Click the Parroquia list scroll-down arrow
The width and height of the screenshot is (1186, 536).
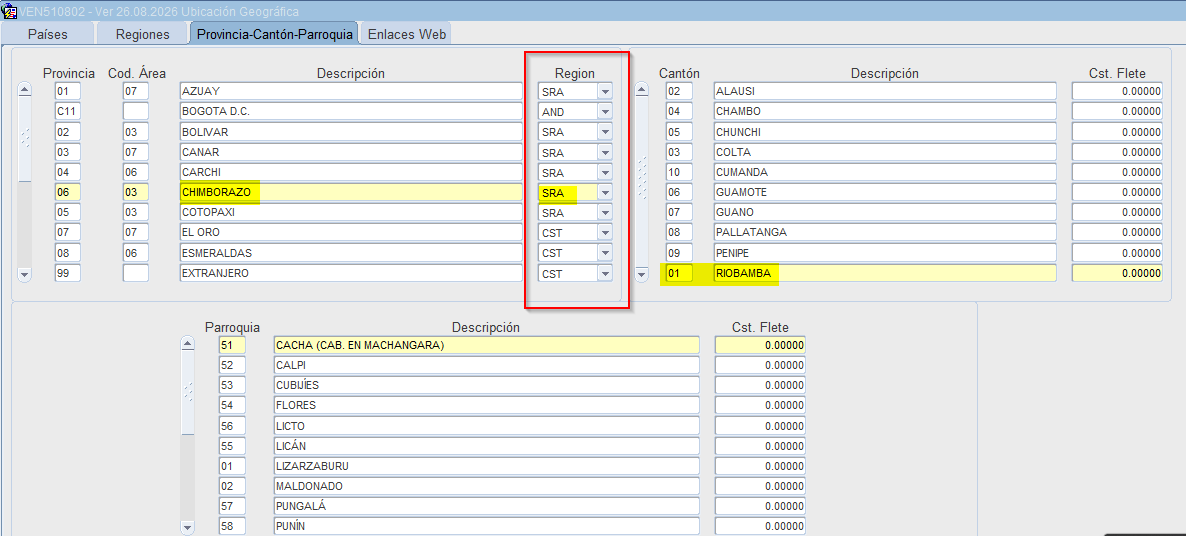point(188,527)
